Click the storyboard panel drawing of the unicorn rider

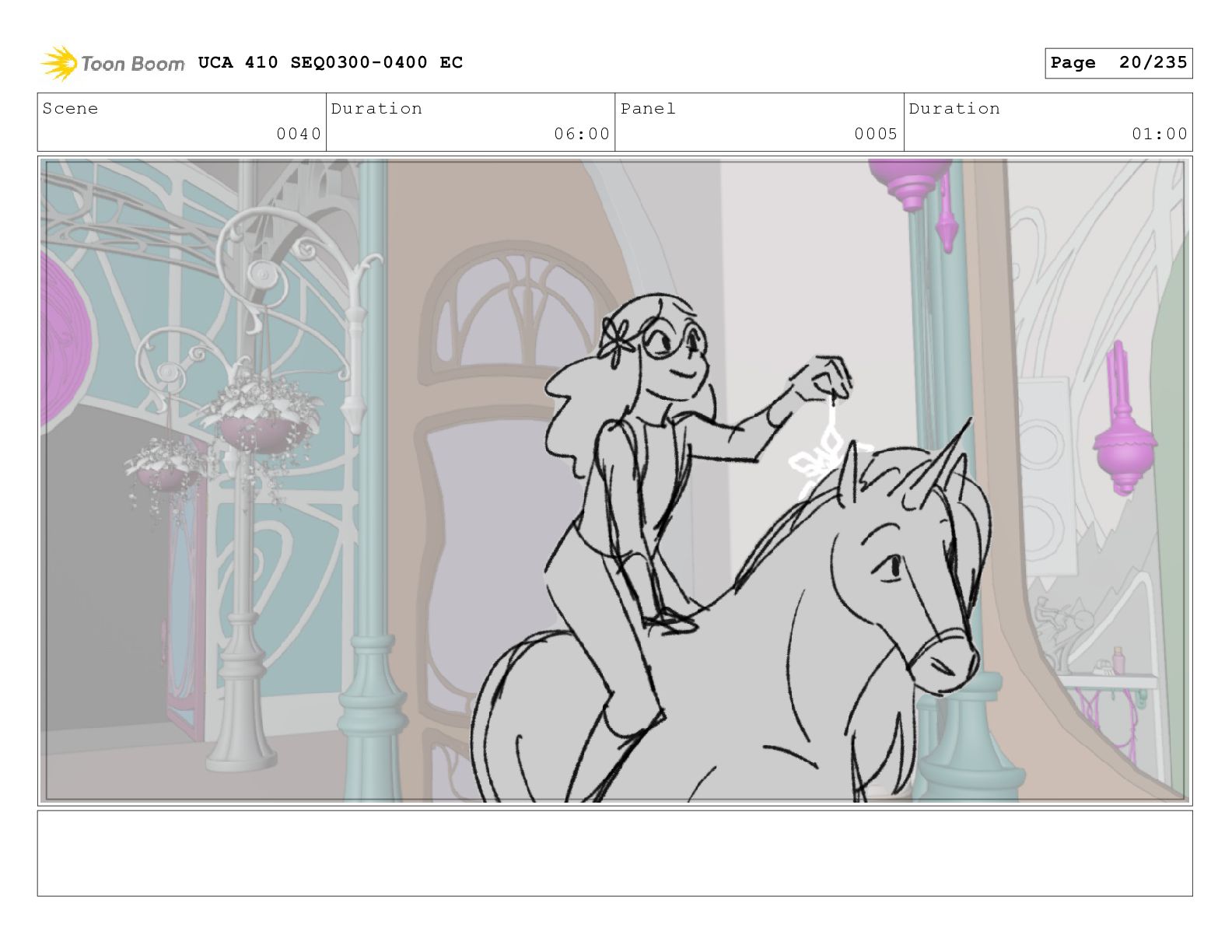coord(614,481)
